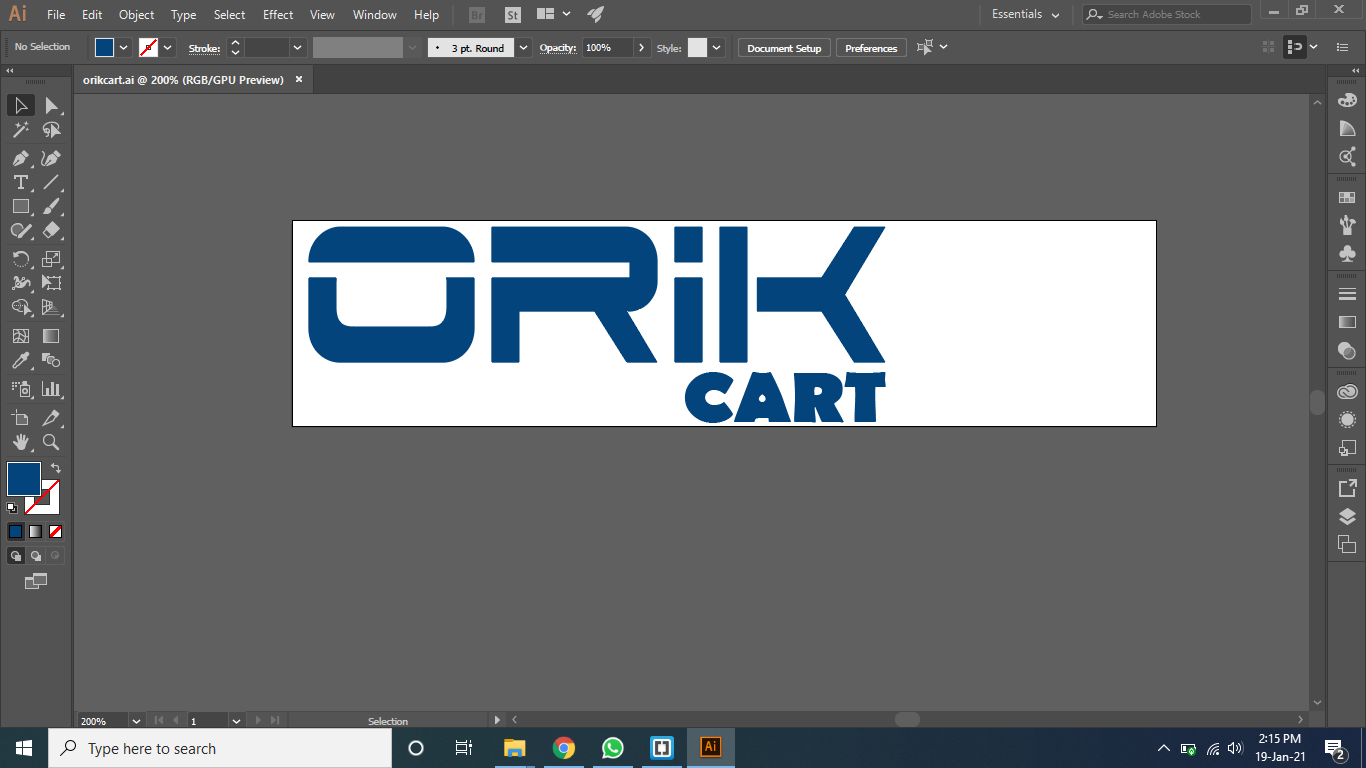The width and height of the screenshot is (1366, 768).
Task: Open the File menu
Action: [56, 15]
